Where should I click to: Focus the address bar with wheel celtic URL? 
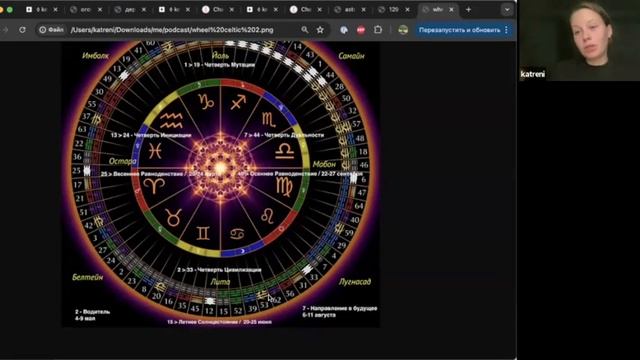point(172,30)
